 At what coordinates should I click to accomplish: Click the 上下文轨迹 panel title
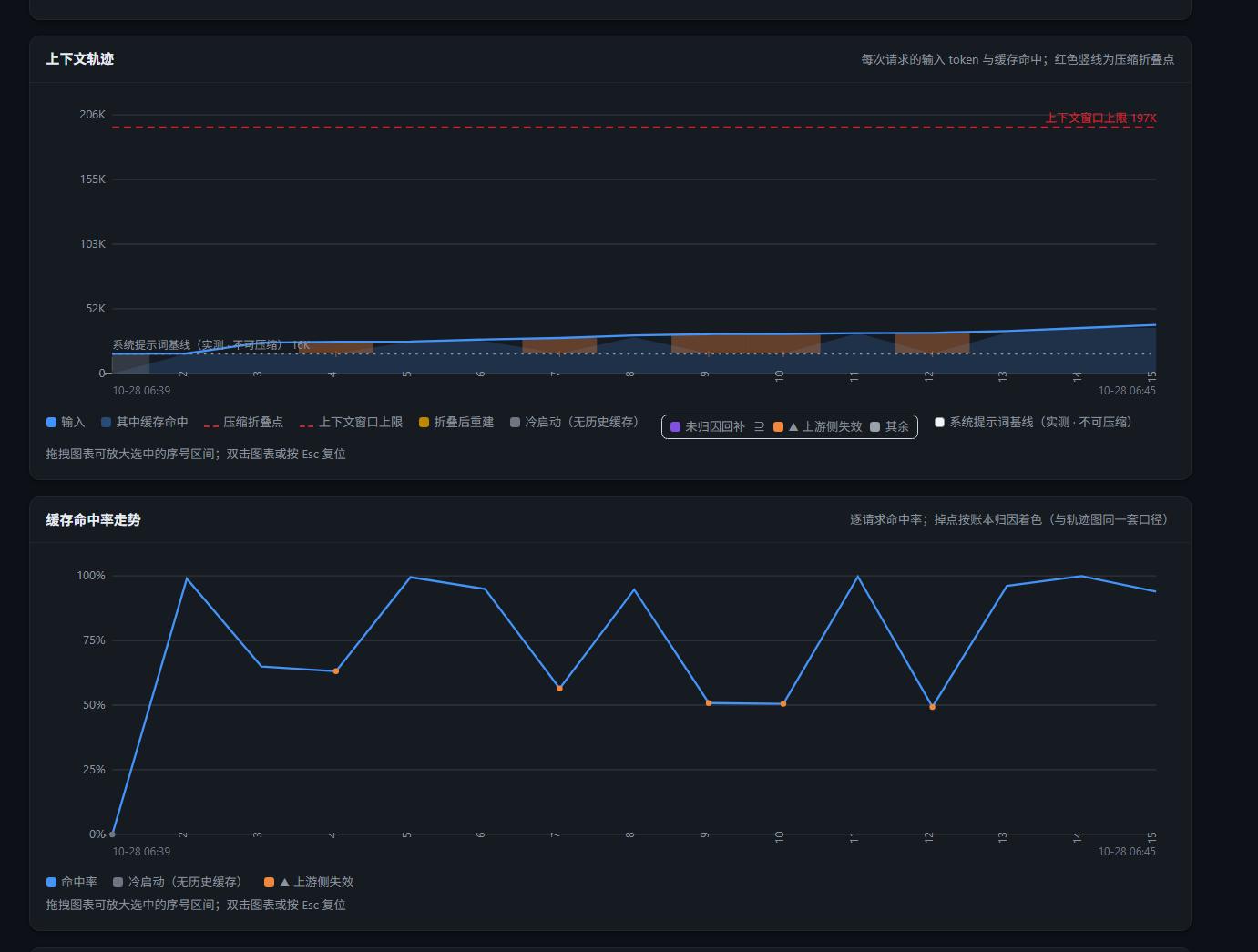pyautogui.click(x=80, y=59)
